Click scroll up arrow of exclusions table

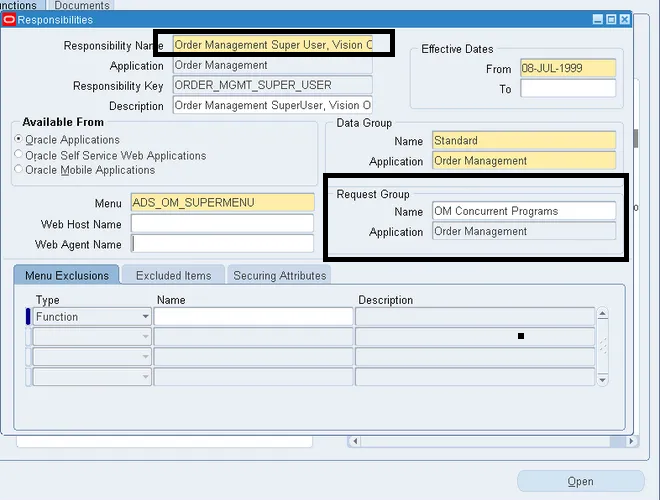pos(602,314)
